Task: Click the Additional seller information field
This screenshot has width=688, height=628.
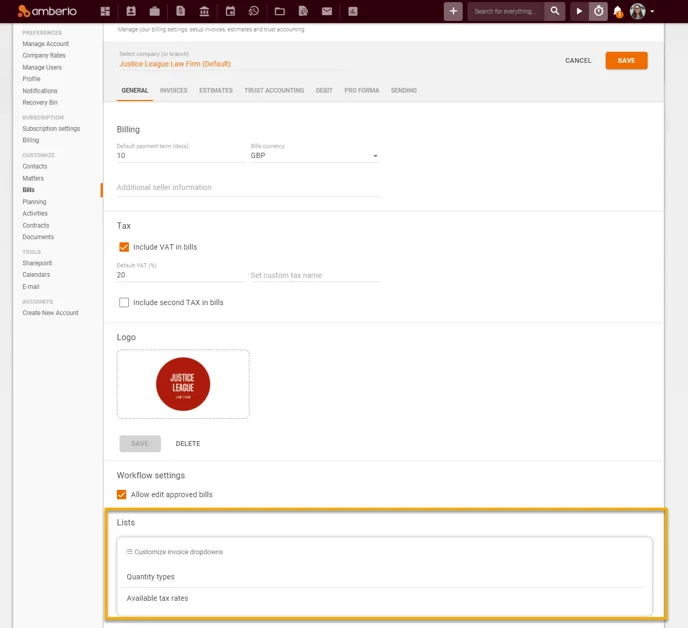Action: pyautogui.click(x=248, y=187)
